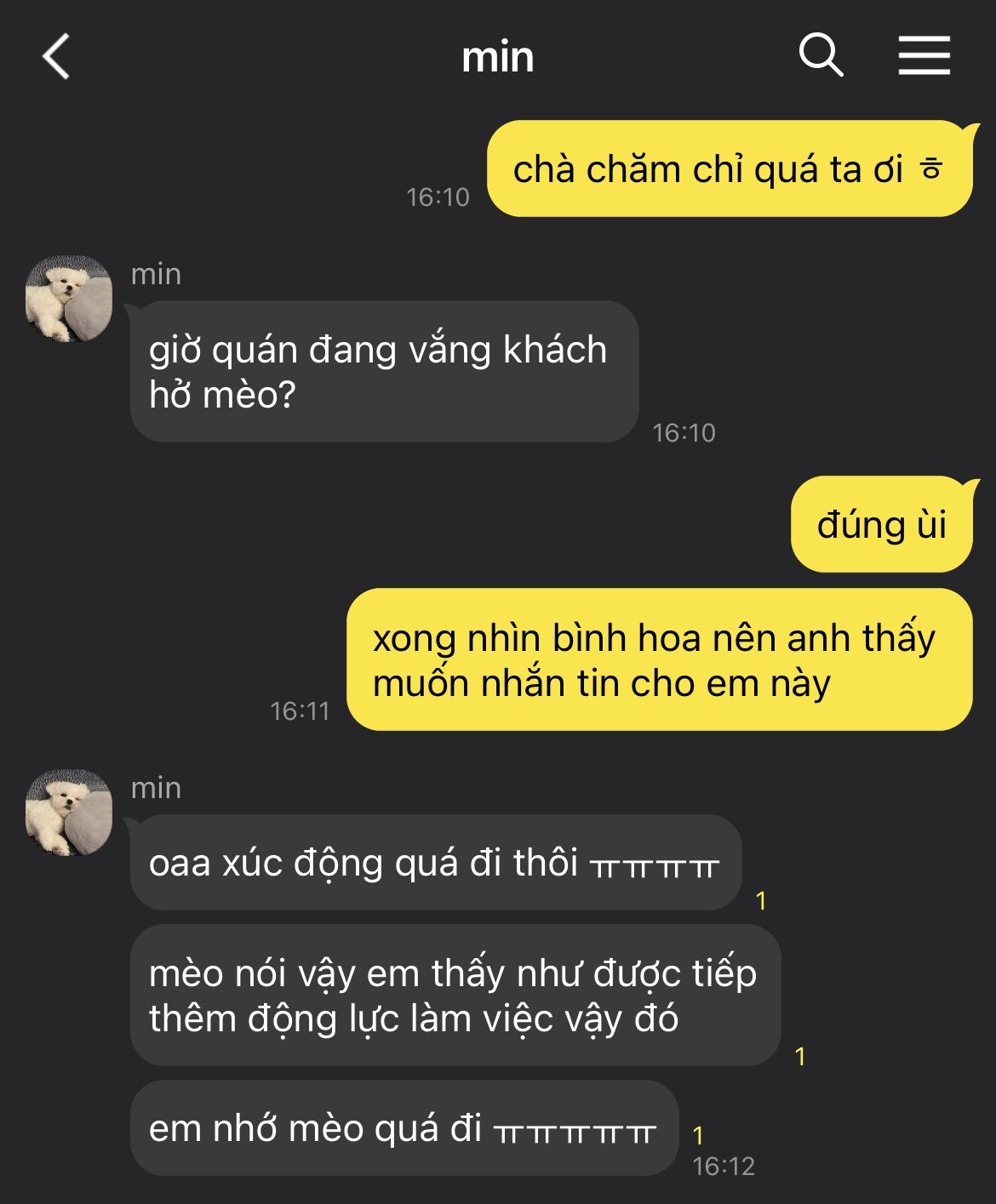Tap sender name "min" above "giờ quán" bubble

[x=156, y=274]
